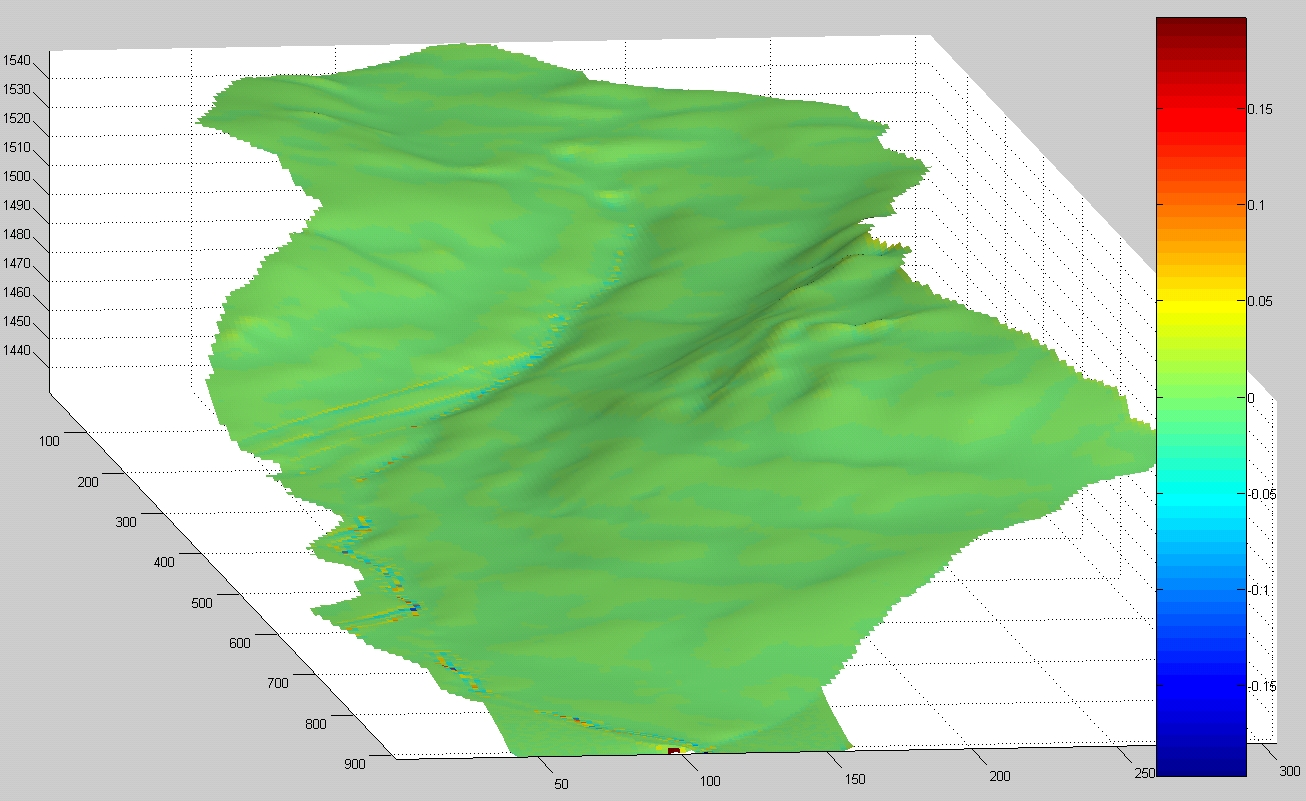
Task: Click the dark red spot at the surface's bottom edge
Action: click(x=674, y=750)
